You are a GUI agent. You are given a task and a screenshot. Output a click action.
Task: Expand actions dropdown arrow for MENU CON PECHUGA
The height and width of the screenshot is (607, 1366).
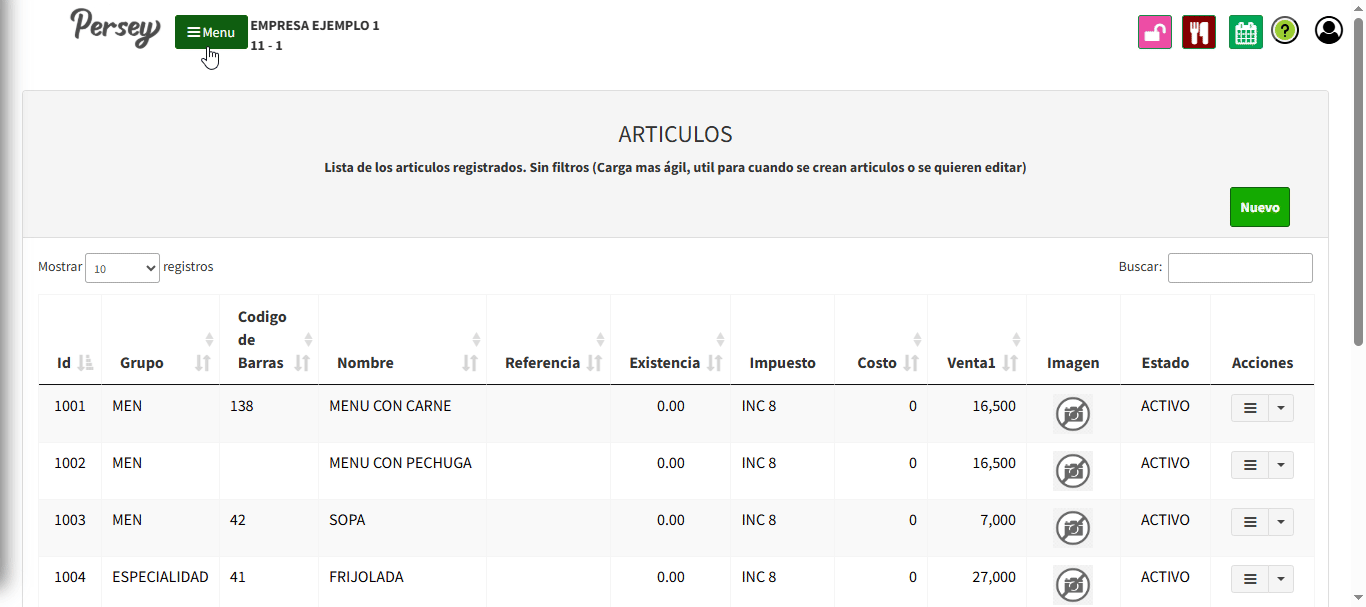point(1281,465)
